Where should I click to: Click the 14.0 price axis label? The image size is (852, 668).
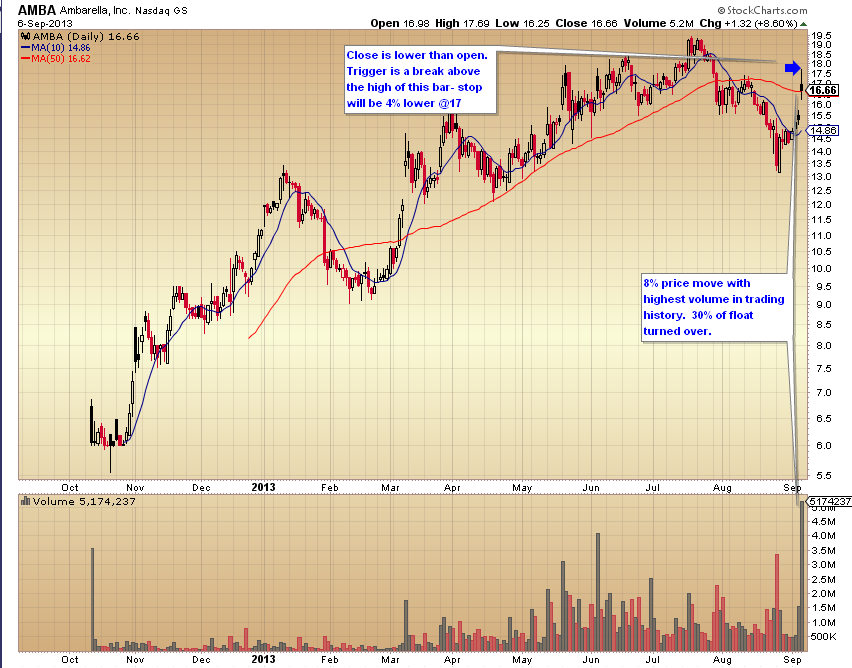(x=822, y=151)
